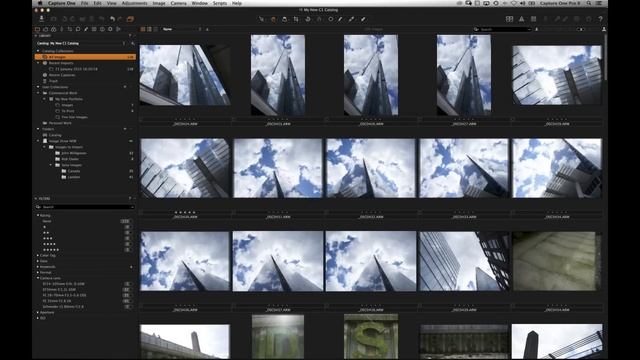
Task: Filter by None rating toggle
Action: [125, 221]
